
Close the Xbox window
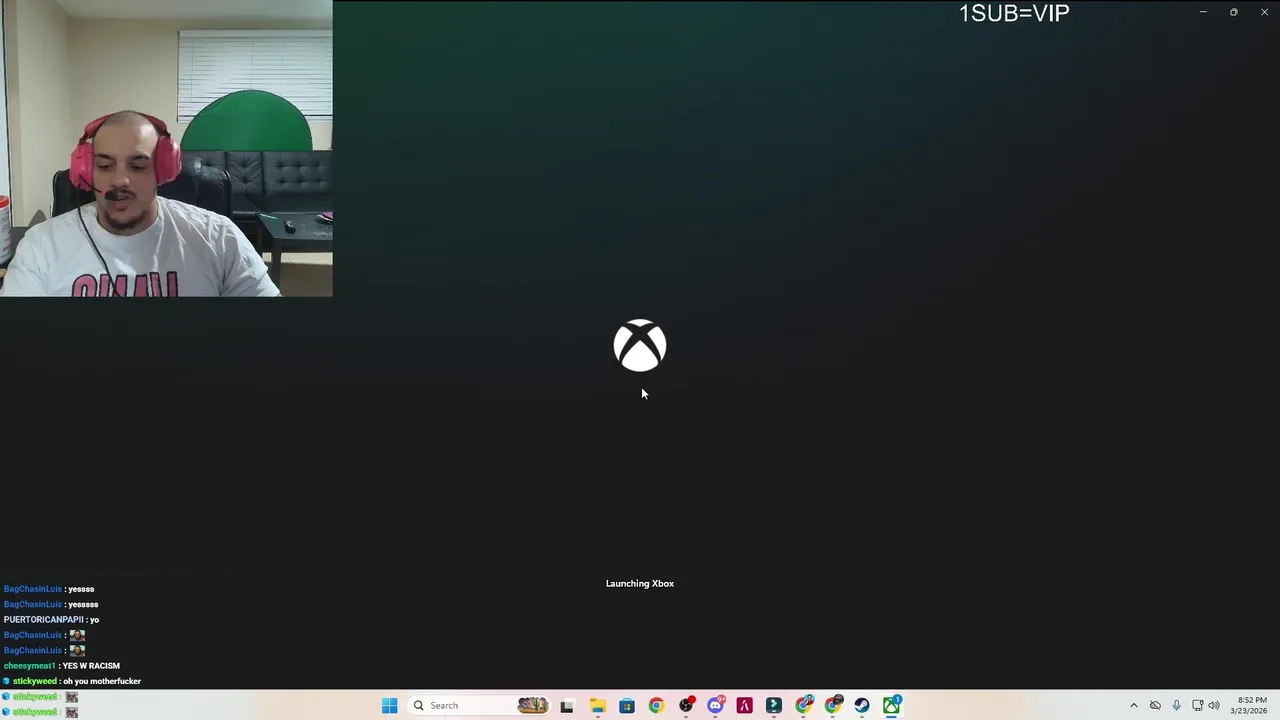coord(1264,12)
